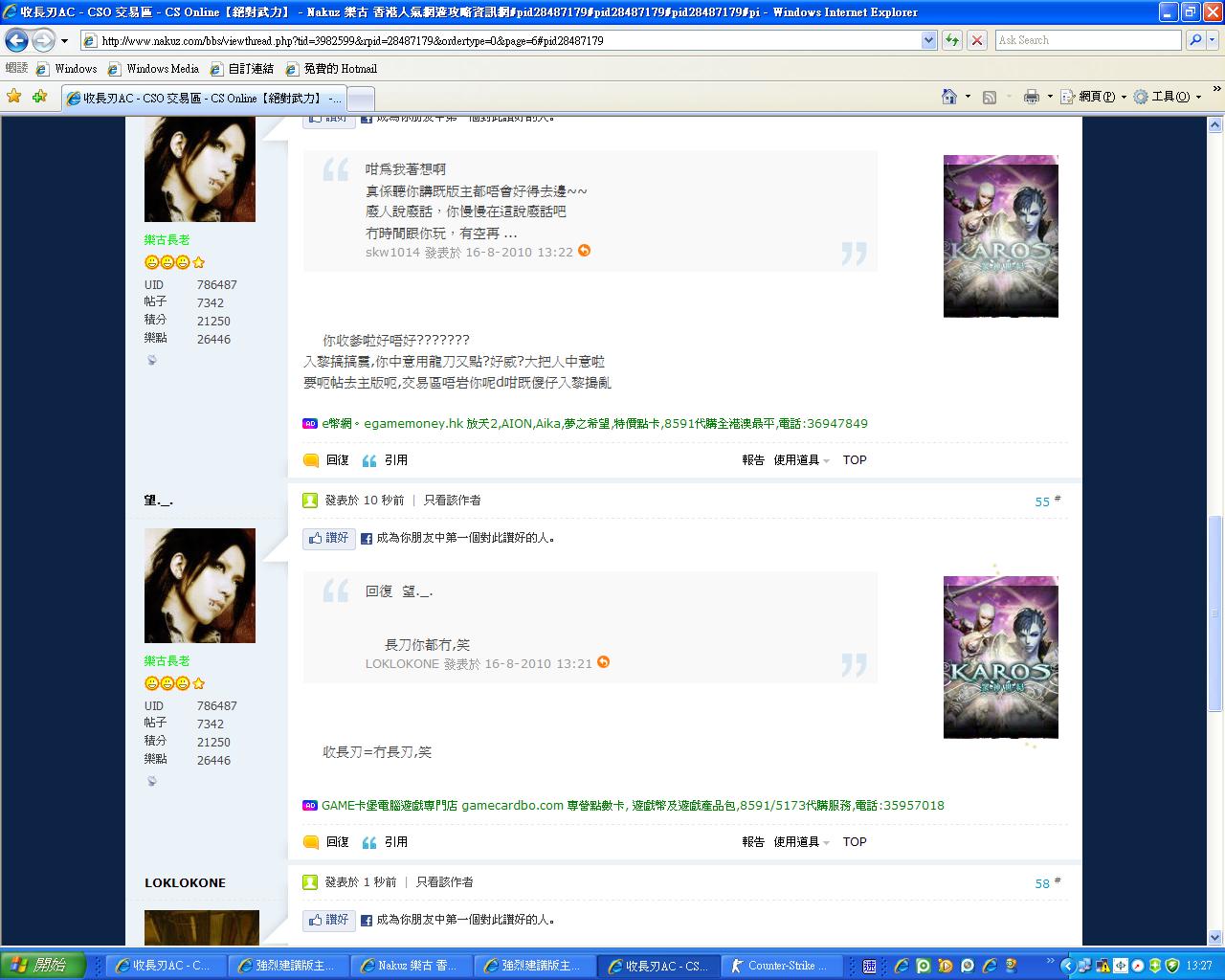Click the orange arrow icon after skw1014 quote
This screenshot has width=1225, height=980.
(x=584, y=251)
